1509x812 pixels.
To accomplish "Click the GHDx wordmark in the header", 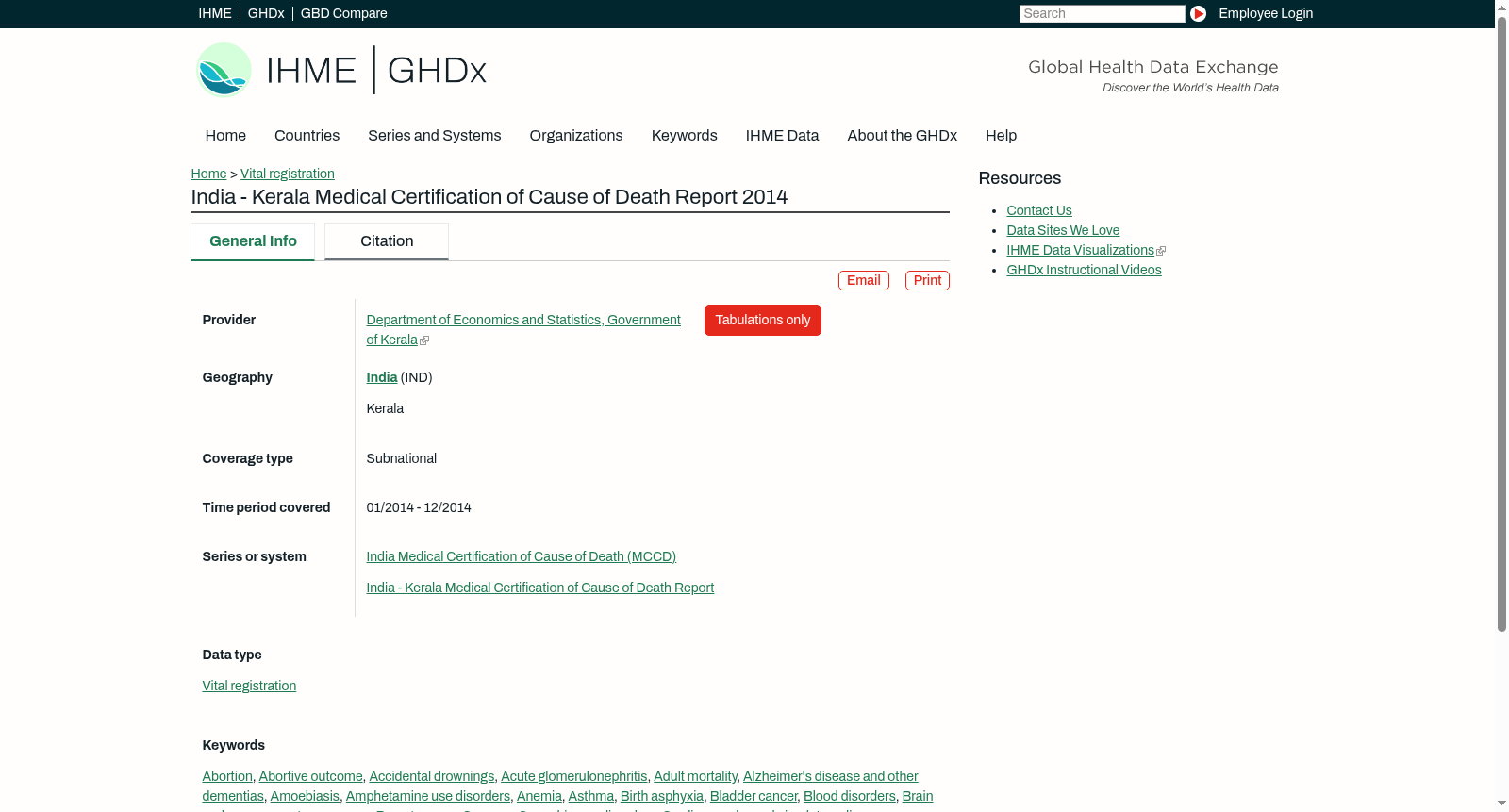I will (x=437, y=70).
